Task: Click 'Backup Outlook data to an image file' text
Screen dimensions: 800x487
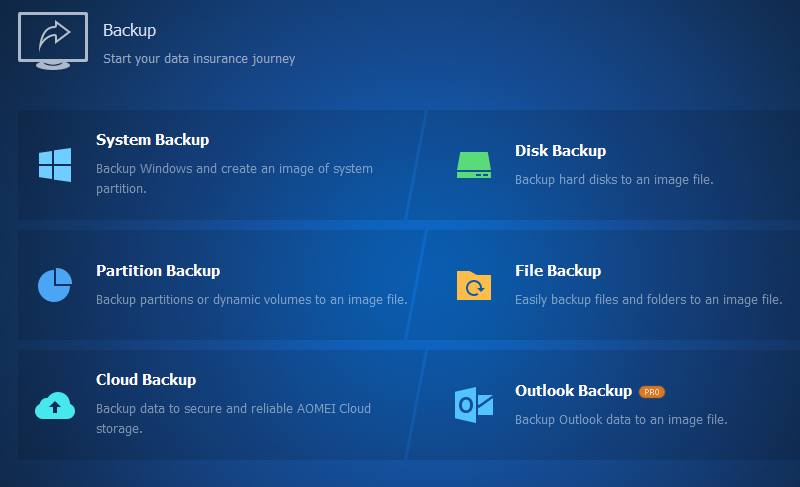Action: 620,419
